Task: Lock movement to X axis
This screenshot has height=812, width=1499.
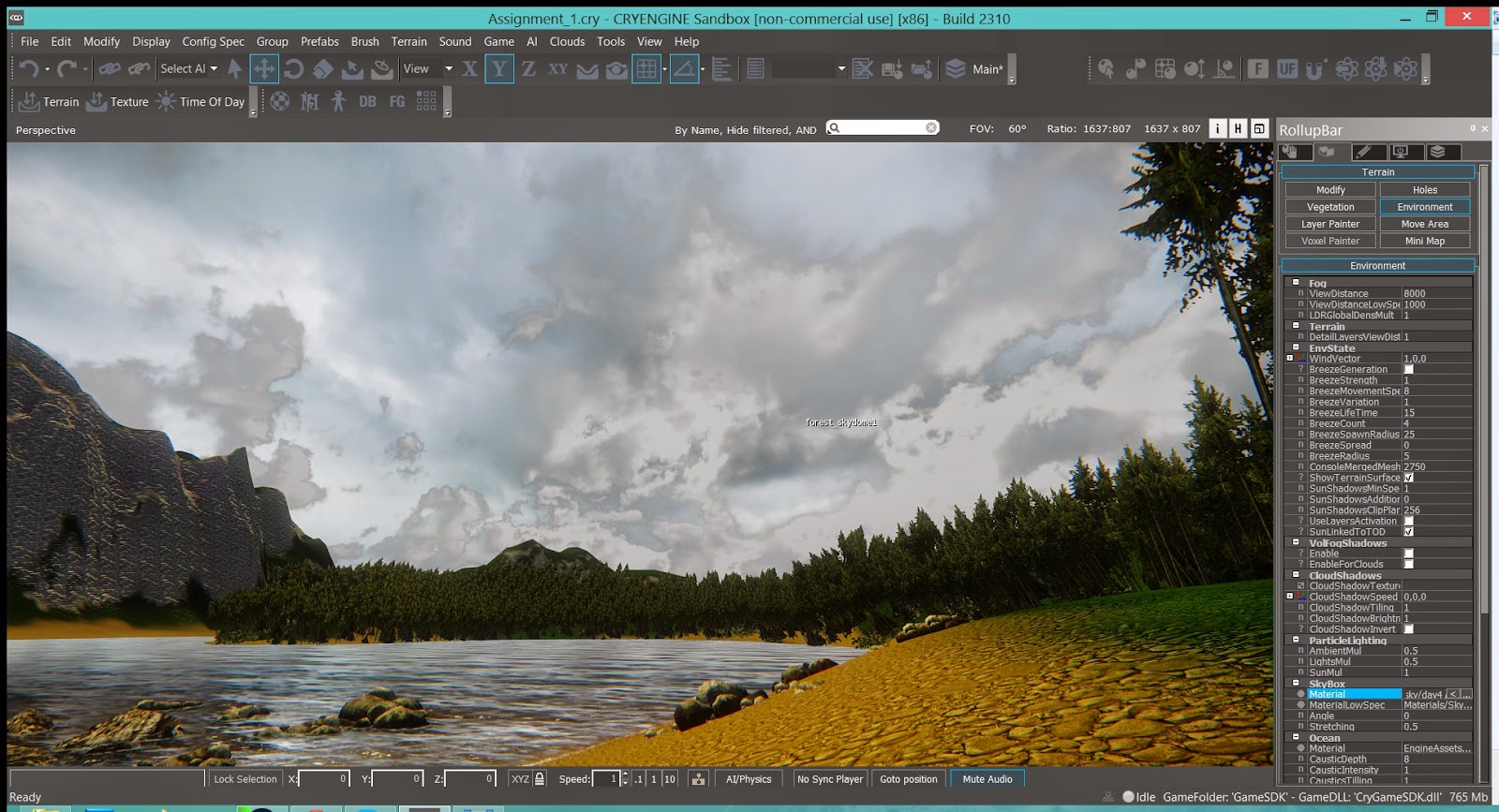Action: [x=469, y=68]
